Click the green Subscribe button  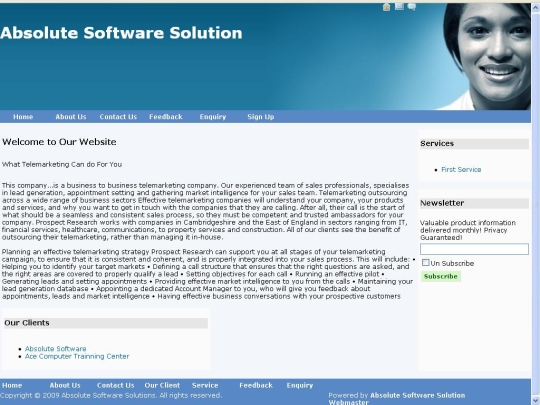click(x=440, y=276)
